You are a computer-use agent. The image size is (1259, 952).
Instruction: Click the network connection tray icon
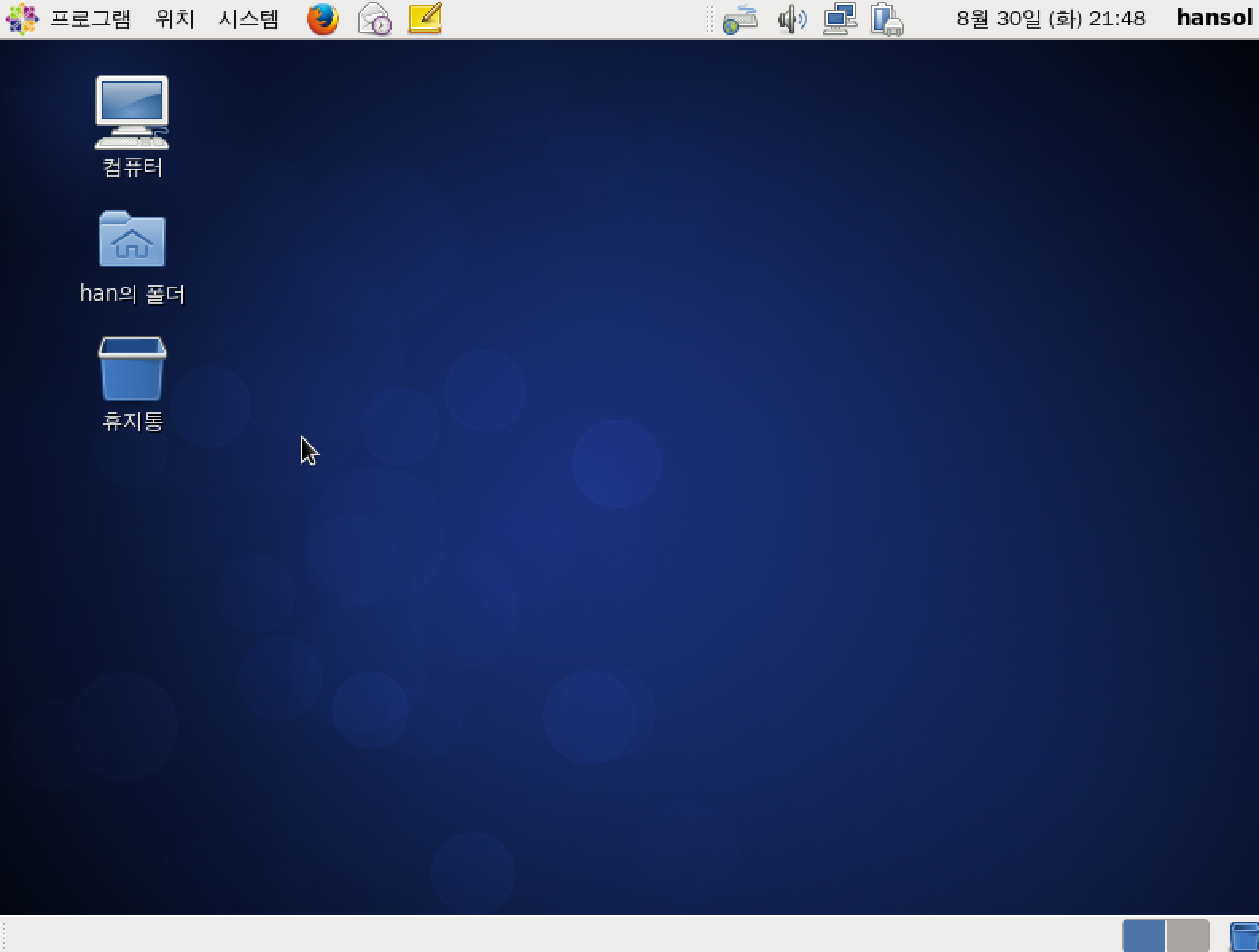coord(840,18)
